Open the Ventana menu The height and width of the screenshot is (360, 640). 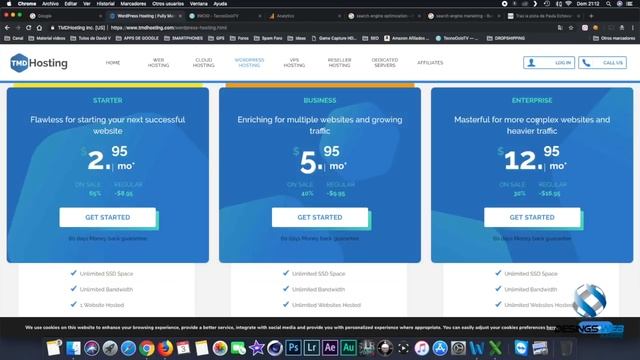coord(199,4)
